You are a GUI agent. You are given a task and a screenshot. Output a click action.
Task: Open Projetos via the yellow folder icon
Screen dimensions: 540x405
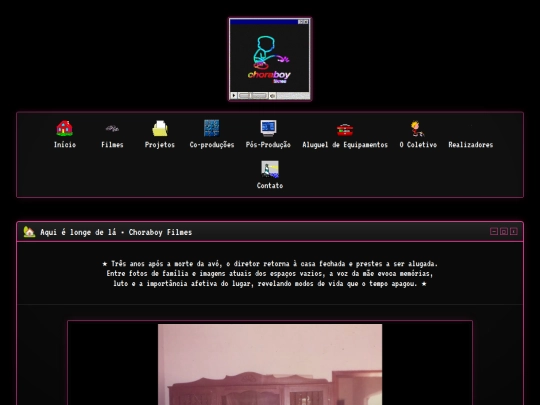click(x=160, y=128)
